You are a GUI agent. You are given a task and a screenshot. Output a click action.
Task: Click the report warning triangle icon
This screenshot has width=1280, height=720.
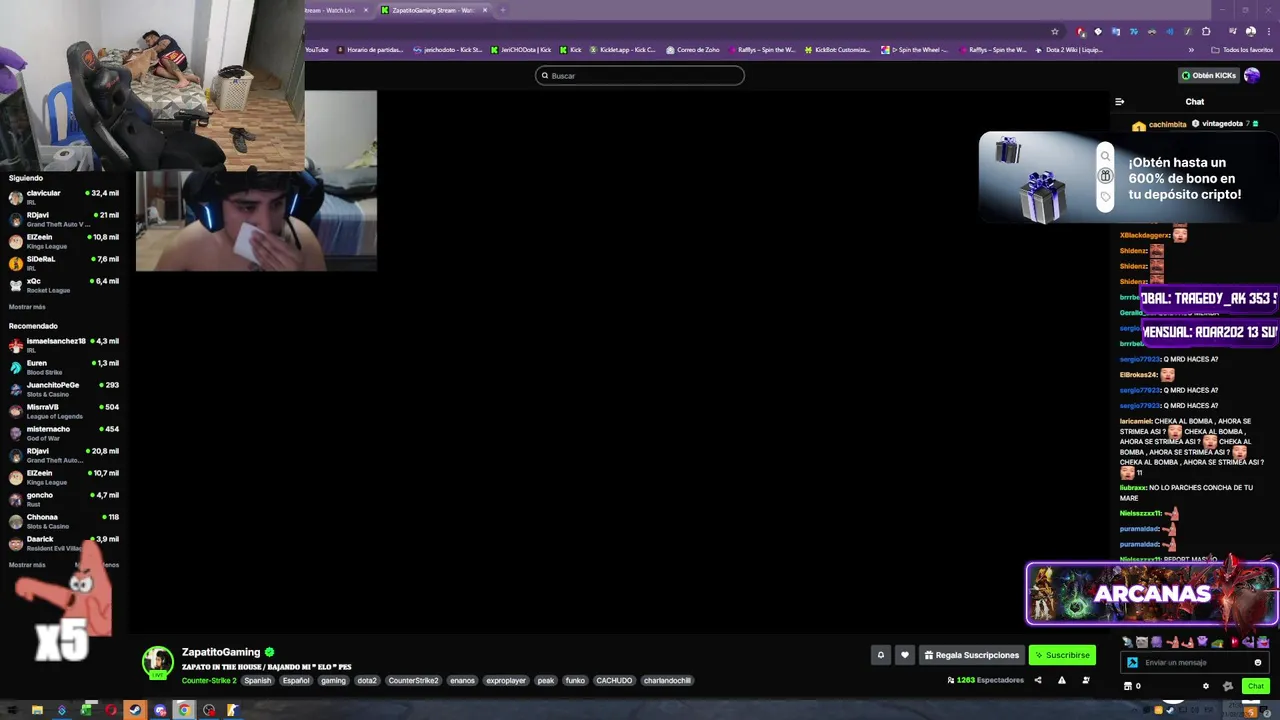[x=1062, y=680]
